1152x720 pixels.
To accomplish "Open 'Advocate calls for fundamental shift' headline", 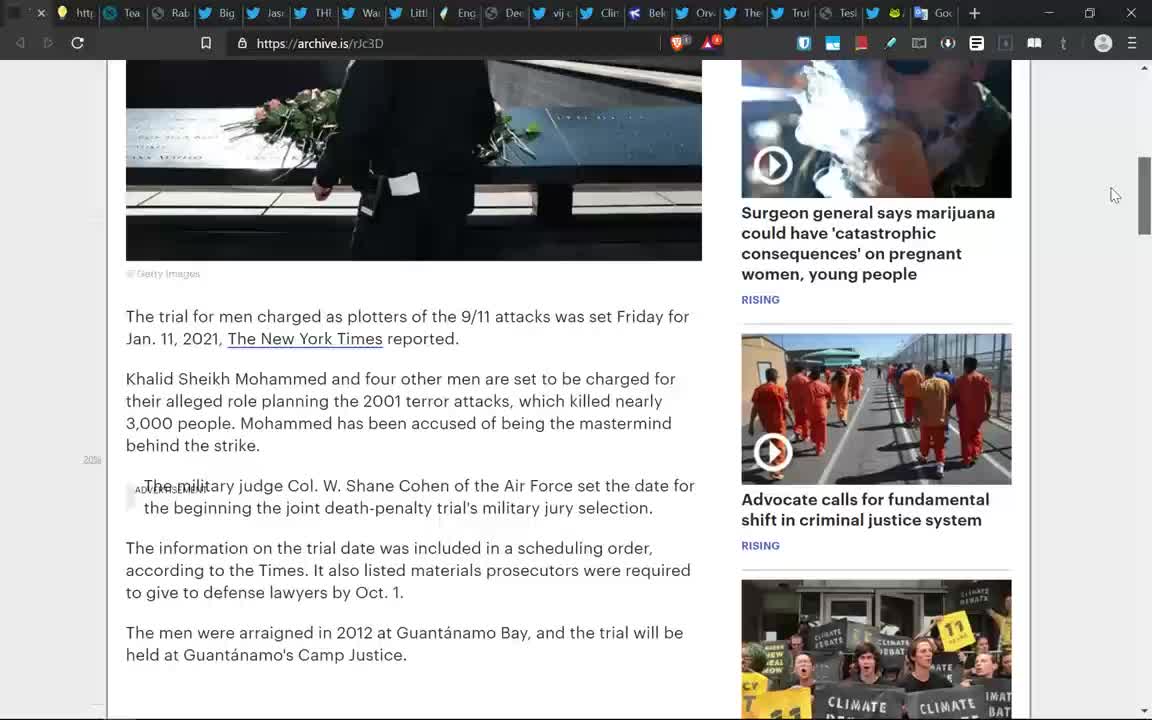I will click(865, 510).
